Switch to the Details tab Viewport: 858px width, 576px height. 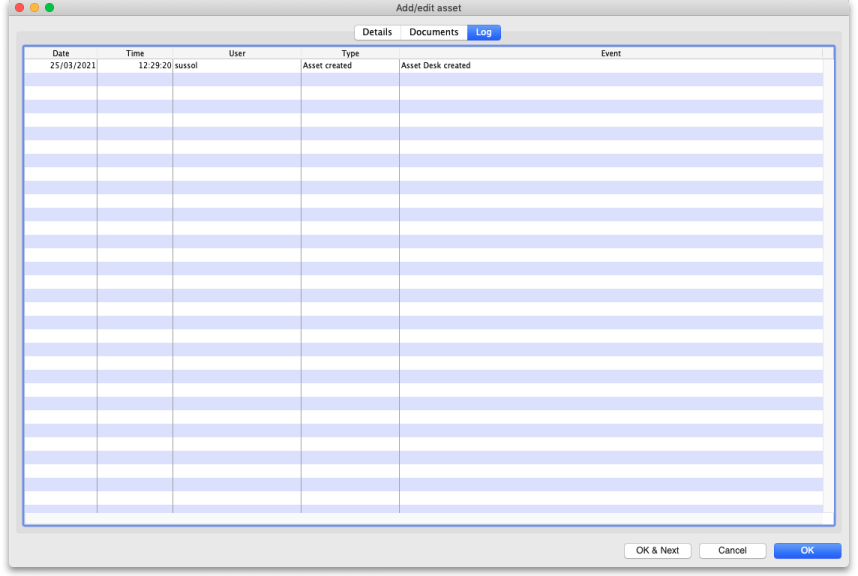(x=377, y=32)
